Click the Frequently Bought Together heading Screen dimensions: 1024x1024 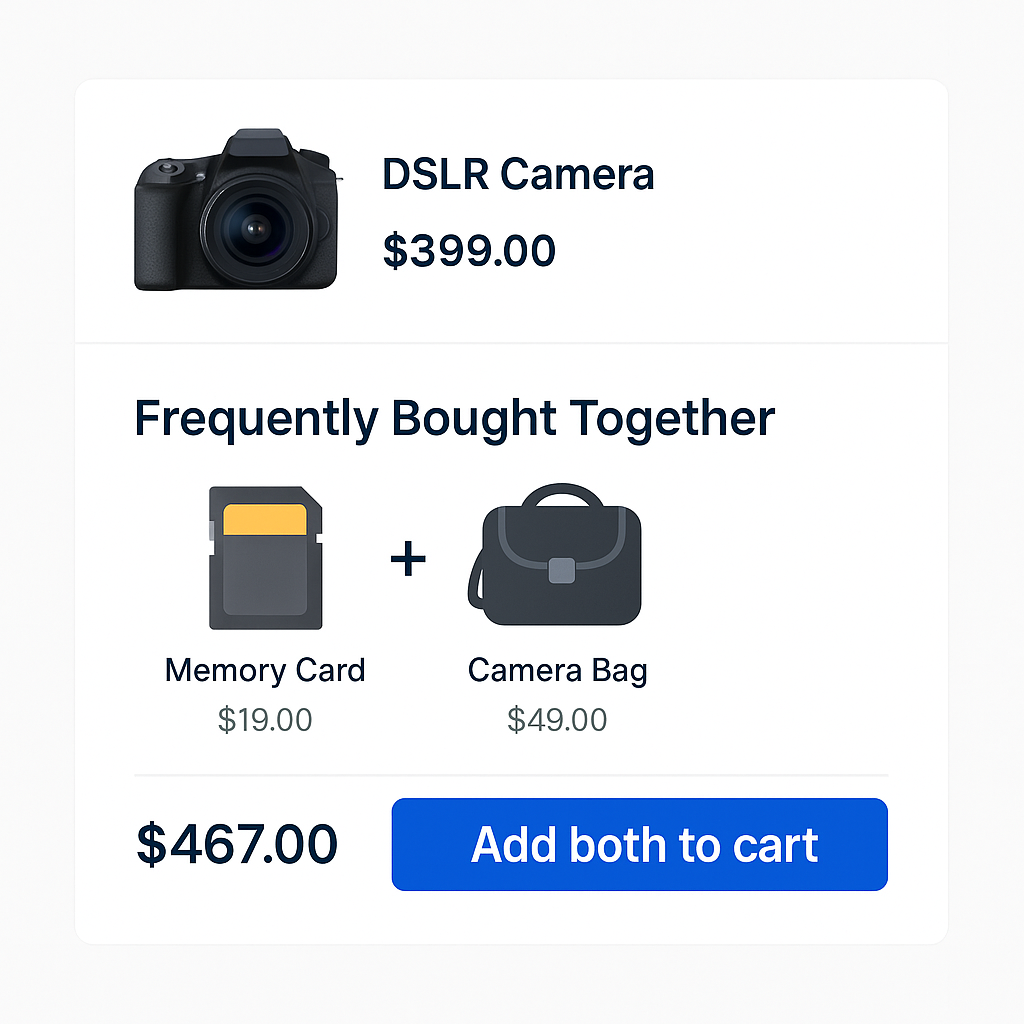click(454, 418)
